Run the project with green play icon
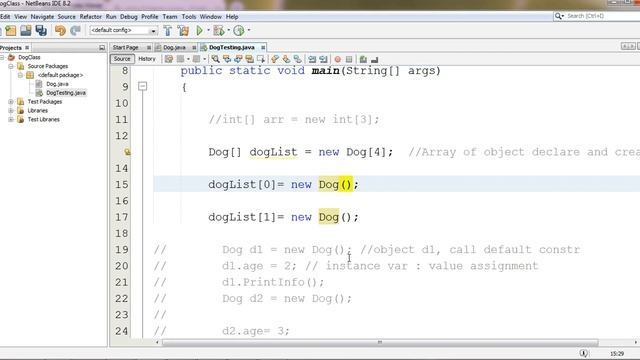This screenshot has height=360, width=640. 200,31
